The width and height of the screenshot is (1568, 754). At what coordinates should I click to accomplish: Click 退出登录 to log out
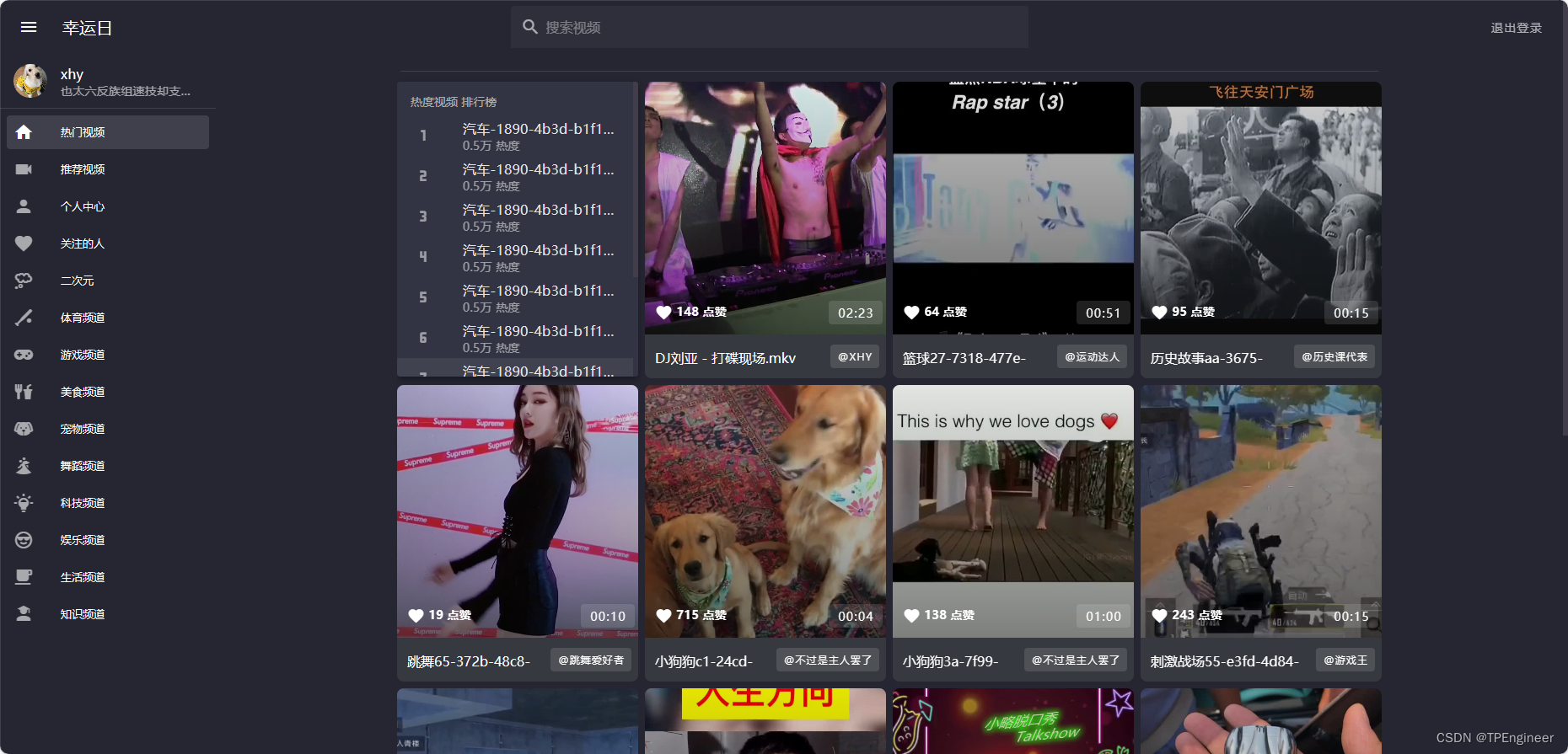coord(1516,28)
